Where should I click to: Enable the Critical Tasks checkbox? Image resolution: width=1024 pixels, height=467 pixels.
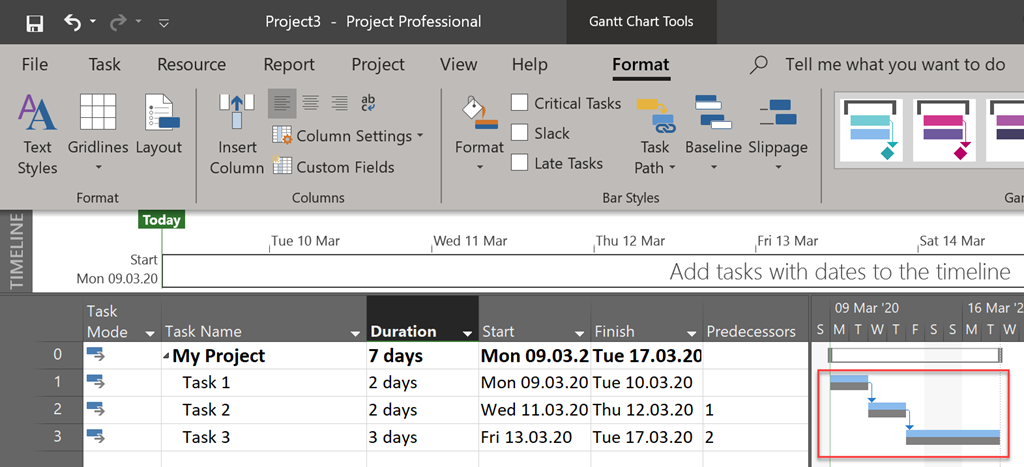pos(520,103)
